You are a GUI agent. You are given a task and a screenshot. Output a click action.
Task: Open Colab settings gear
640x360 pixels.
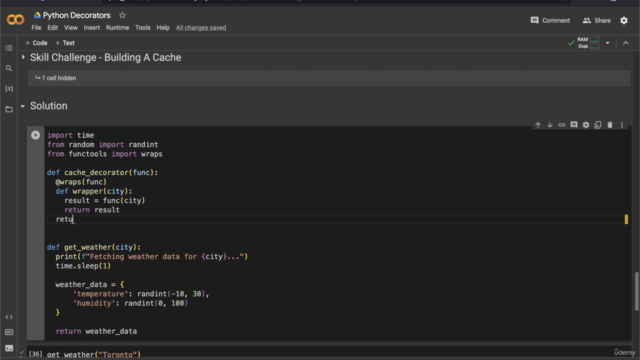click(x=624, y=20)
